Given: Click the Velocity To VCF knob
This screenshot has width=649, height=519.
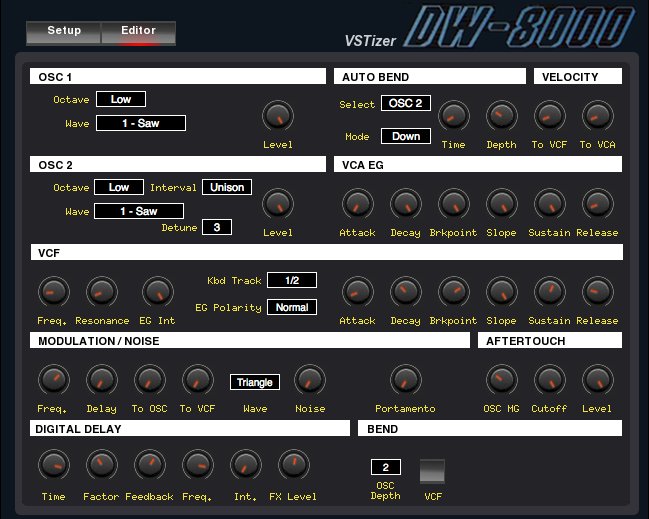Looking at the screenshot, I should click(550, 116).
